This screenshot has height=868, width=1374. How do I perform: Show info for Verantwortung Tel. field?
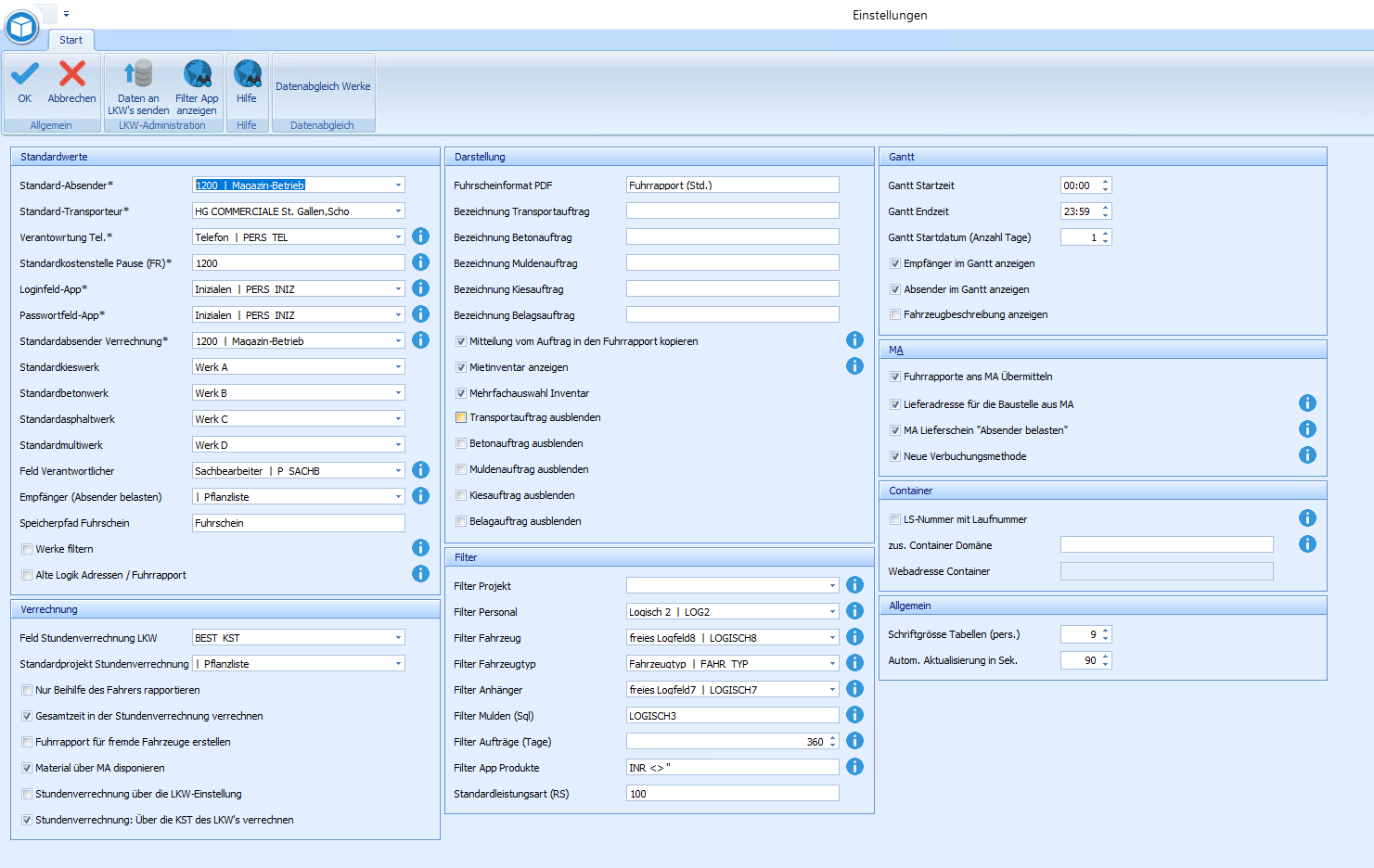[421, 236]
